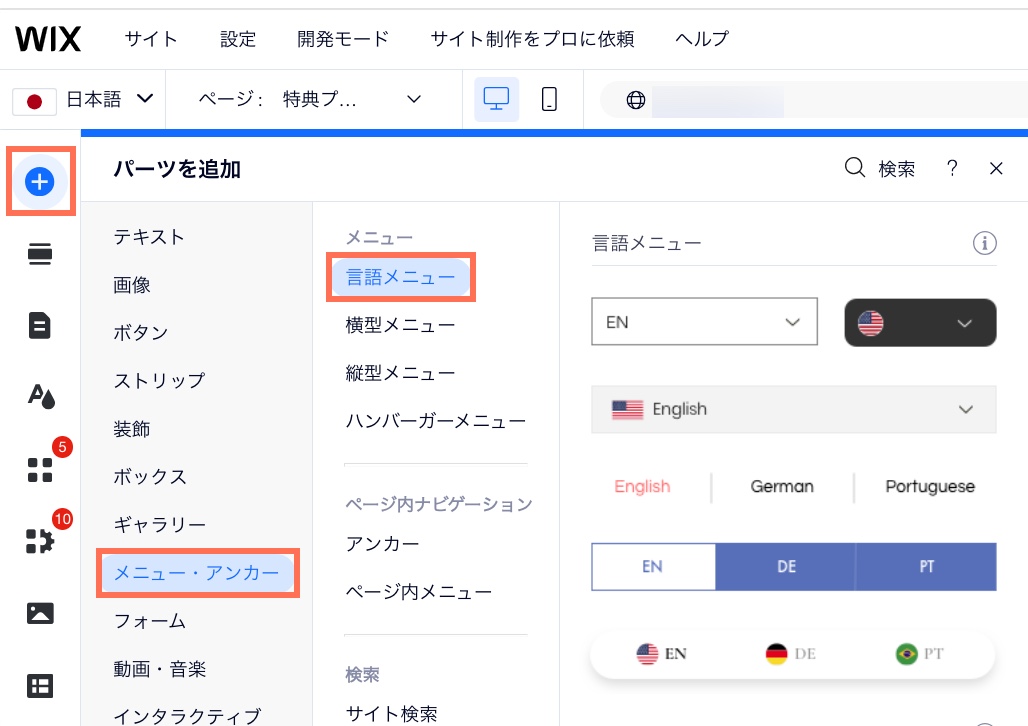The height and width of the screenshot is (726, 1028).
Task: Click the help question mark in the panel header
Action: (x=951, y=169)
